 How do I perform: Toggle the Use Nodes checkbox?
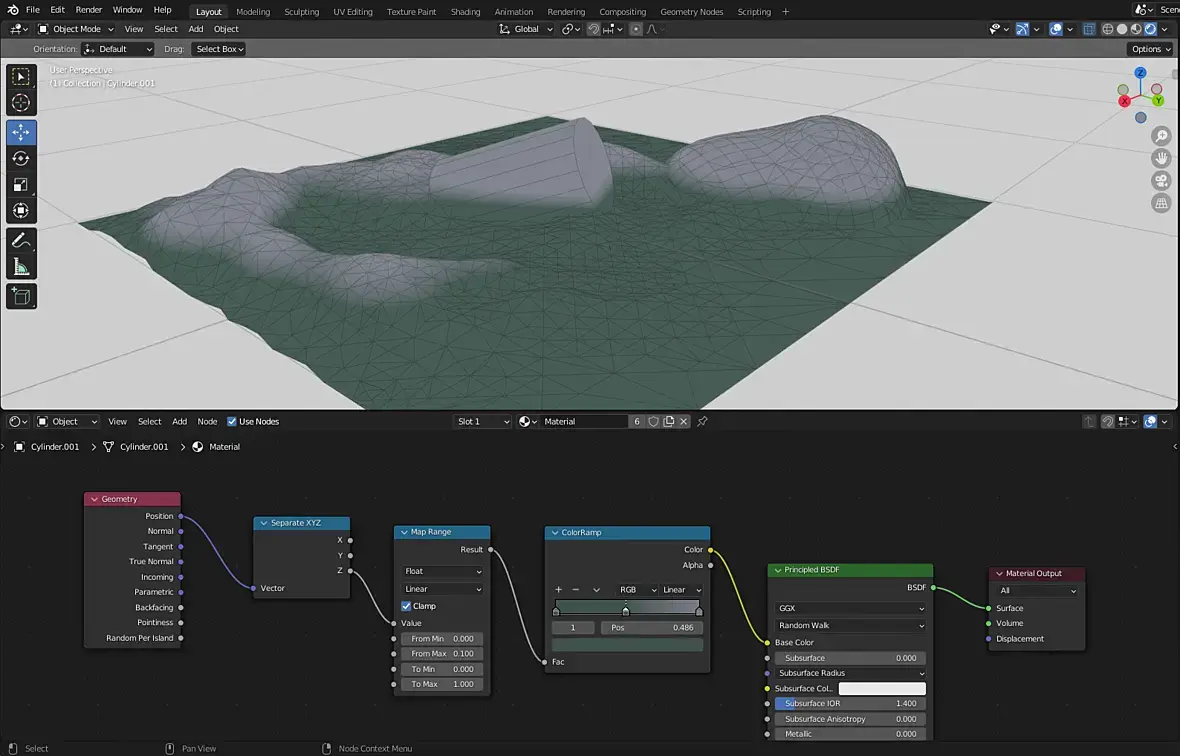[232, 422]
